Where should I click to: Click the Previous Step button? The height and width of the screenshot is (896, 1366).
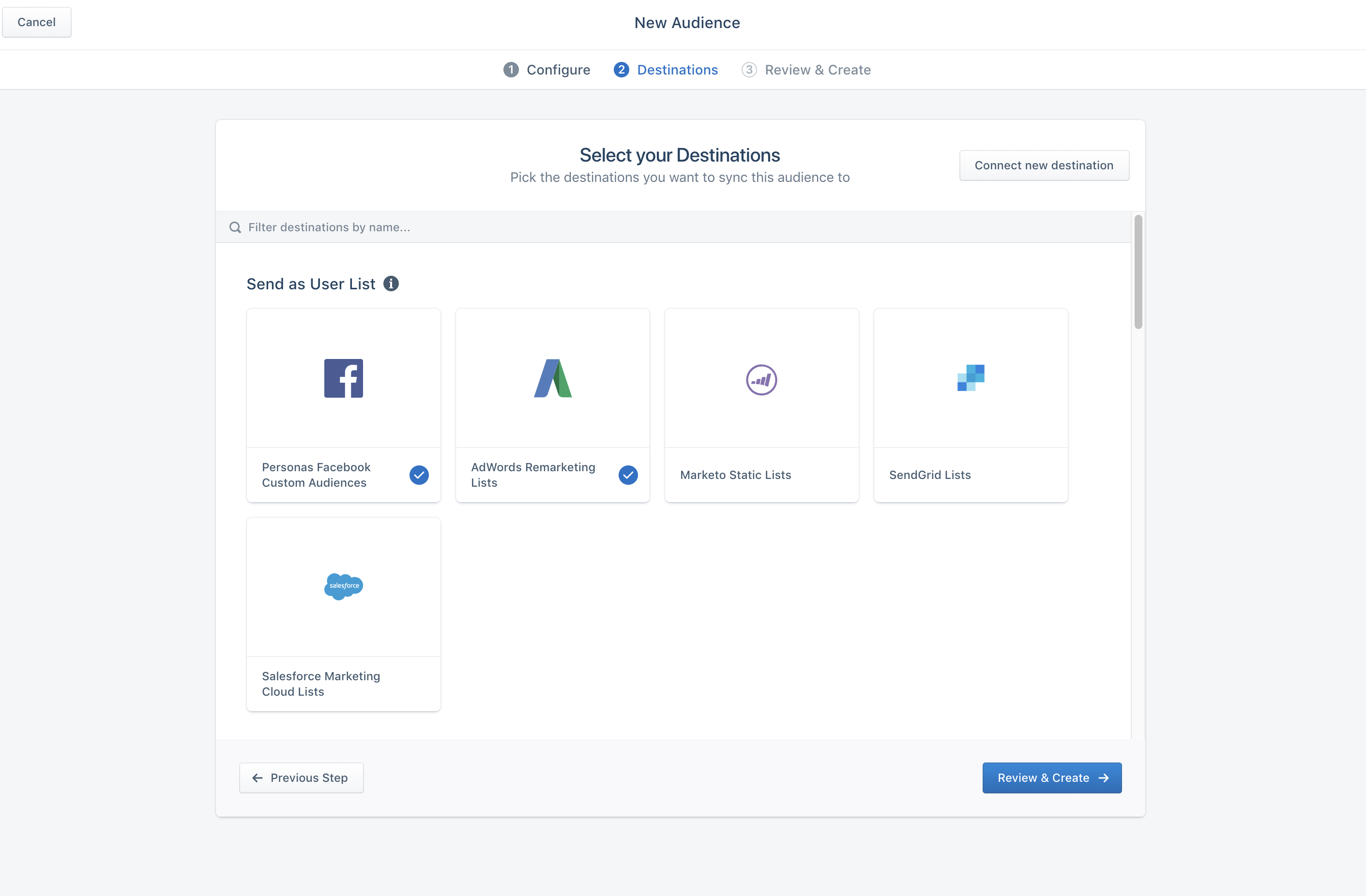pyautogui.click(x=301, y=778)
